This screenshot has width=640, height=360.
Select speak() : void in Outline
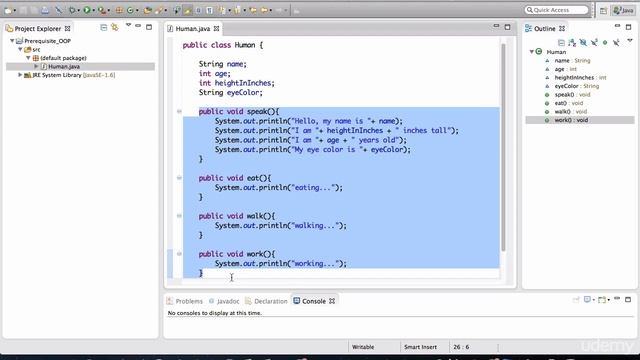coord(572,95)
